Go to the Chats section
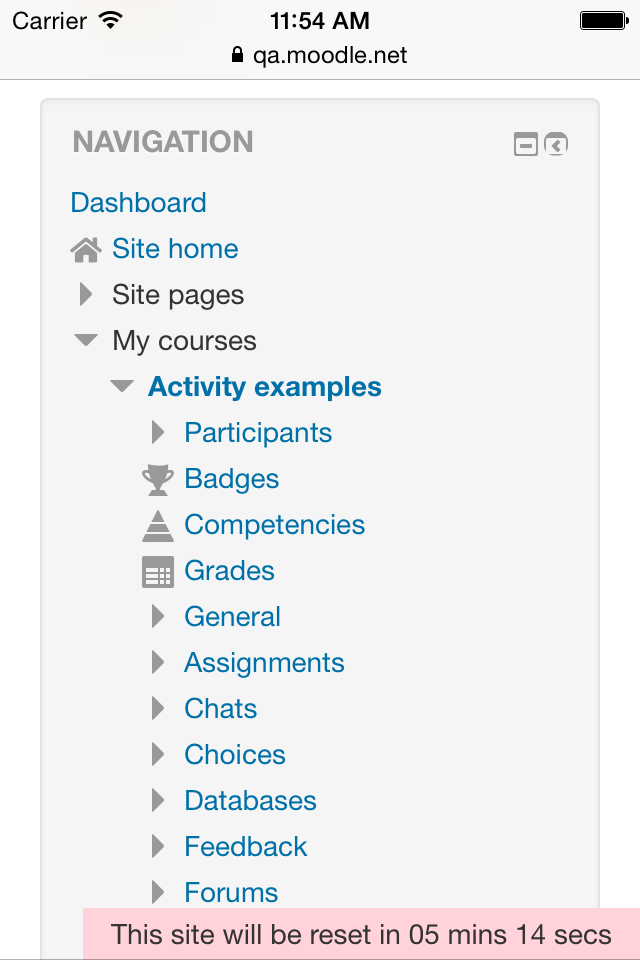This screenshot has width=640, height=960. point(220,708)
